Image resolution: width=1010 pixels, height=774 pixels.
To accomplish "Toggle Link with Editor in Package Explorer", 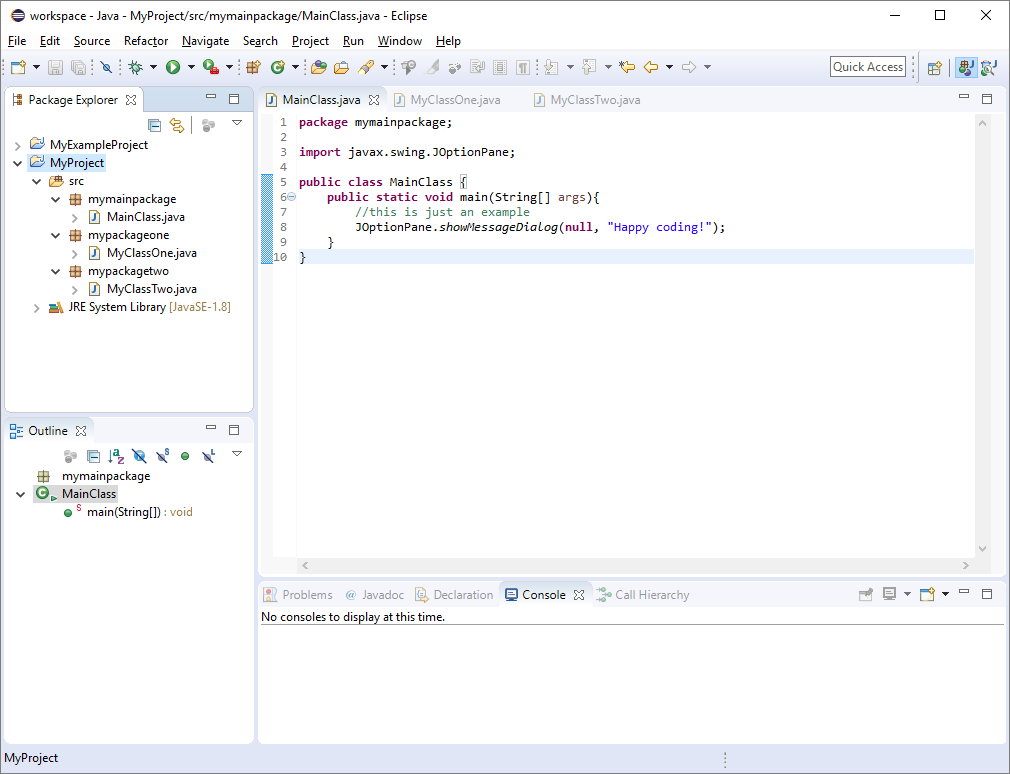I will click(177, 125).
